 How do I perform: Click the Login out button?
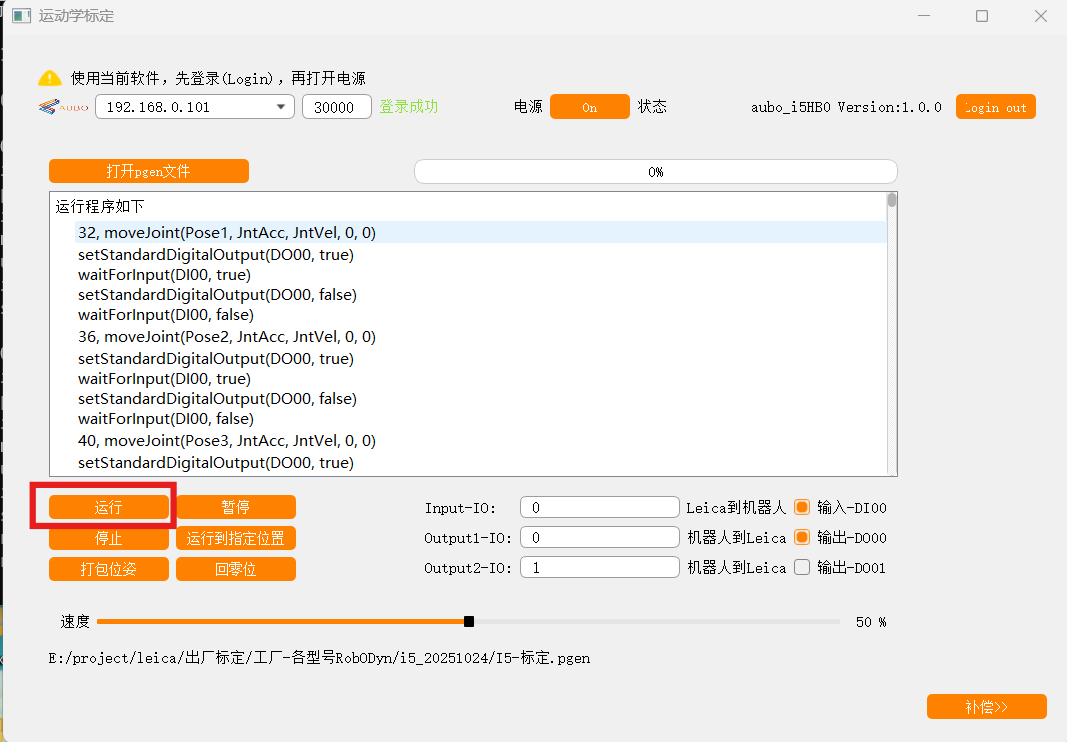pyautogui.click(x=995, y=107)
